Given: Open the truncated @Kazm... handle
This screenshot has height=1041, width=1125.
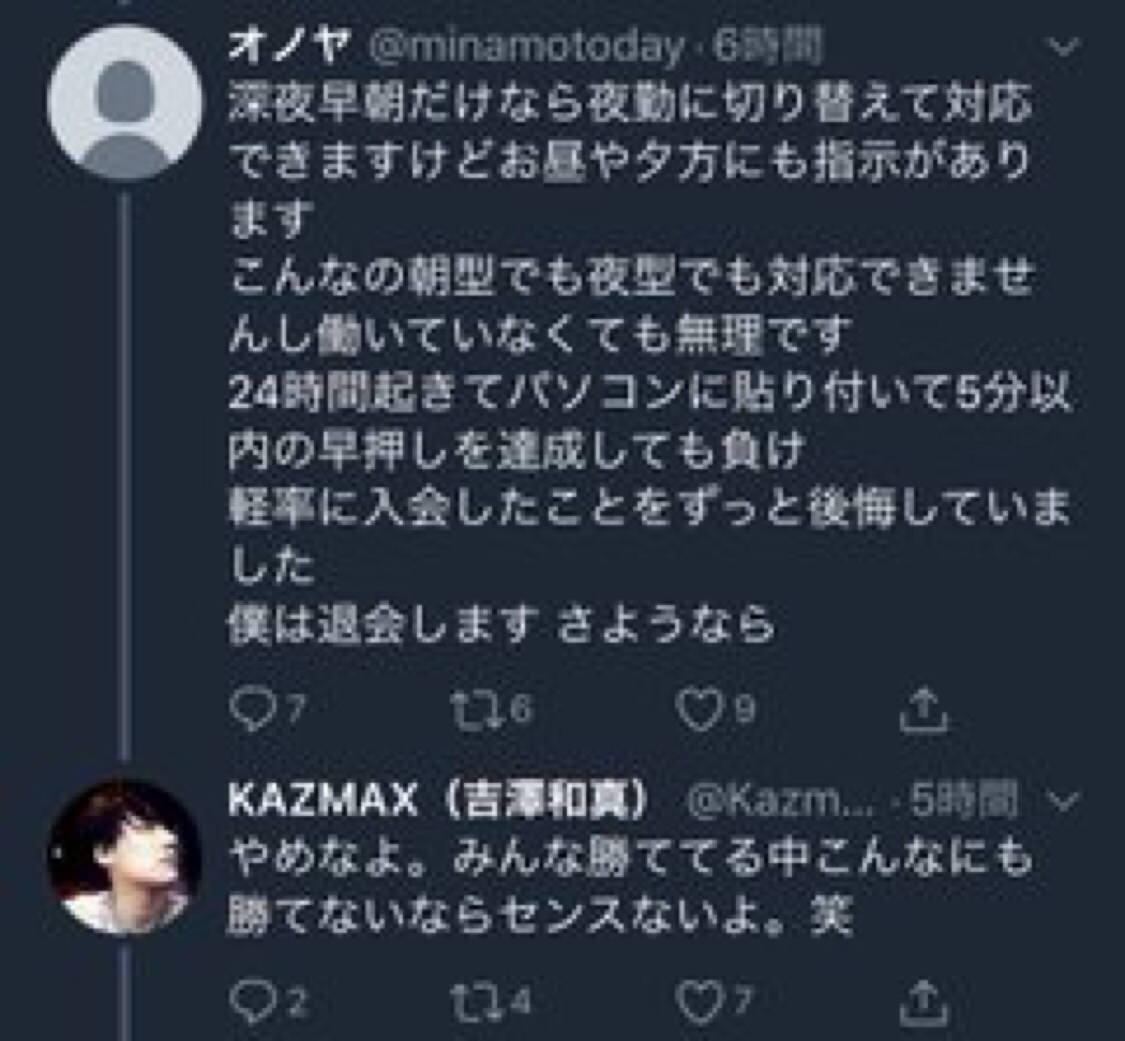Looking at the screenshot, I should (779, 800).
